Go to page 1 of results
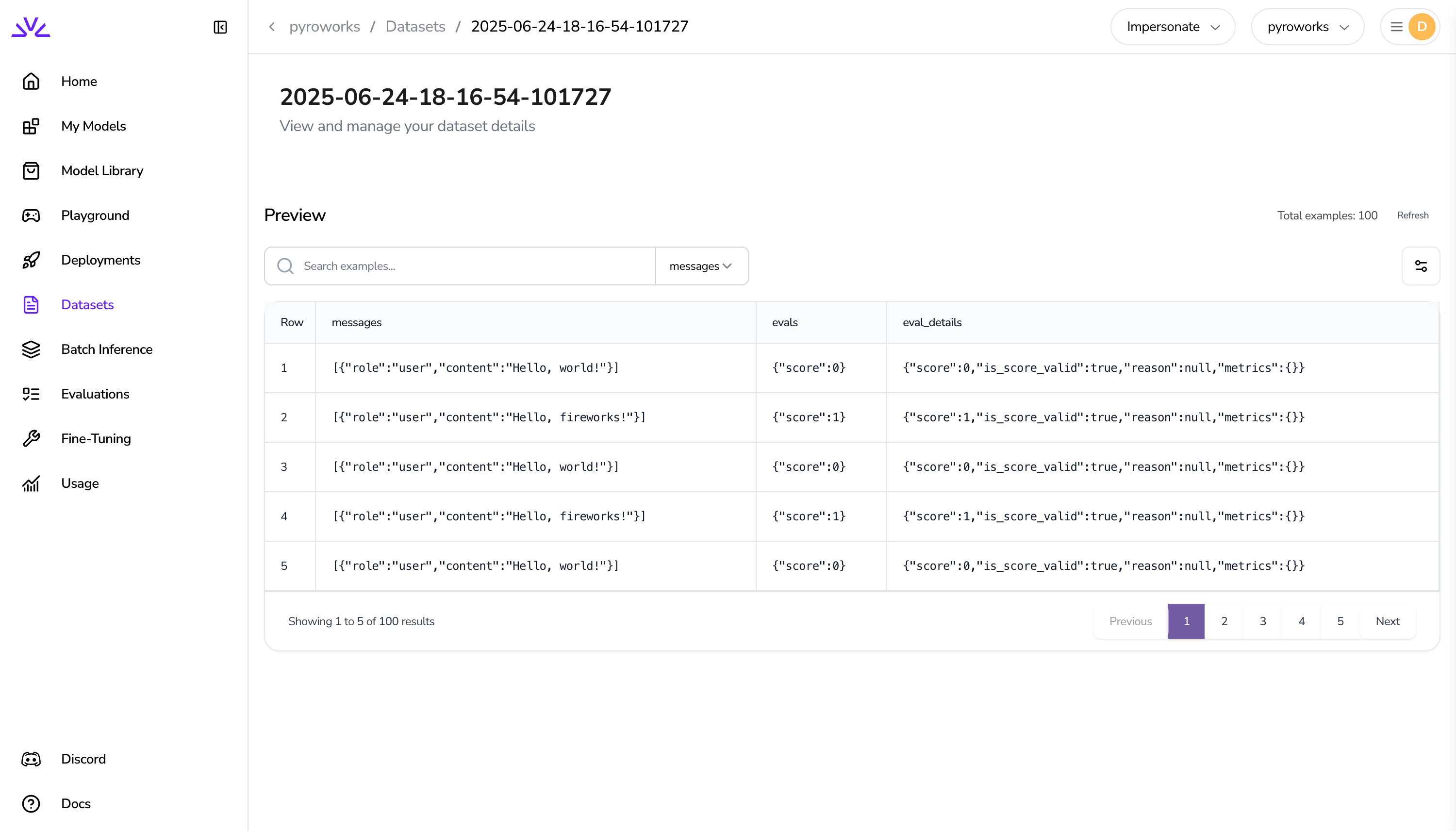 point(1186,621)
